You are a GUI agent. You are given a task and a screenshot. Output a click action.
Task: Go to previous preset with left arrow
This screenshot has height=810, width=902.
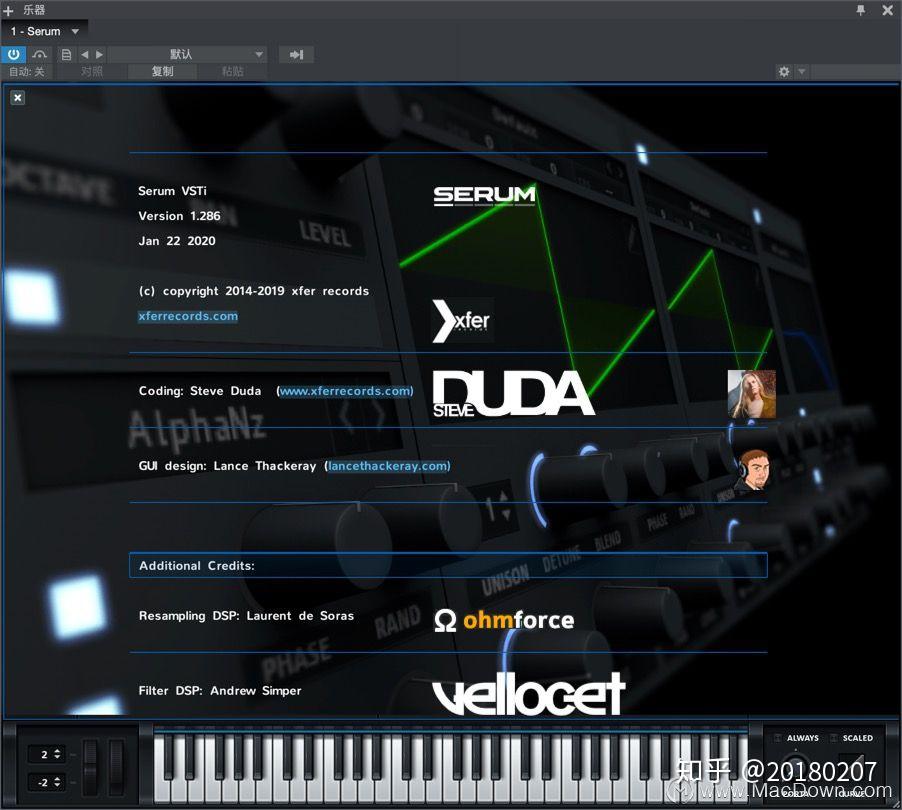(x=85, y=55)
